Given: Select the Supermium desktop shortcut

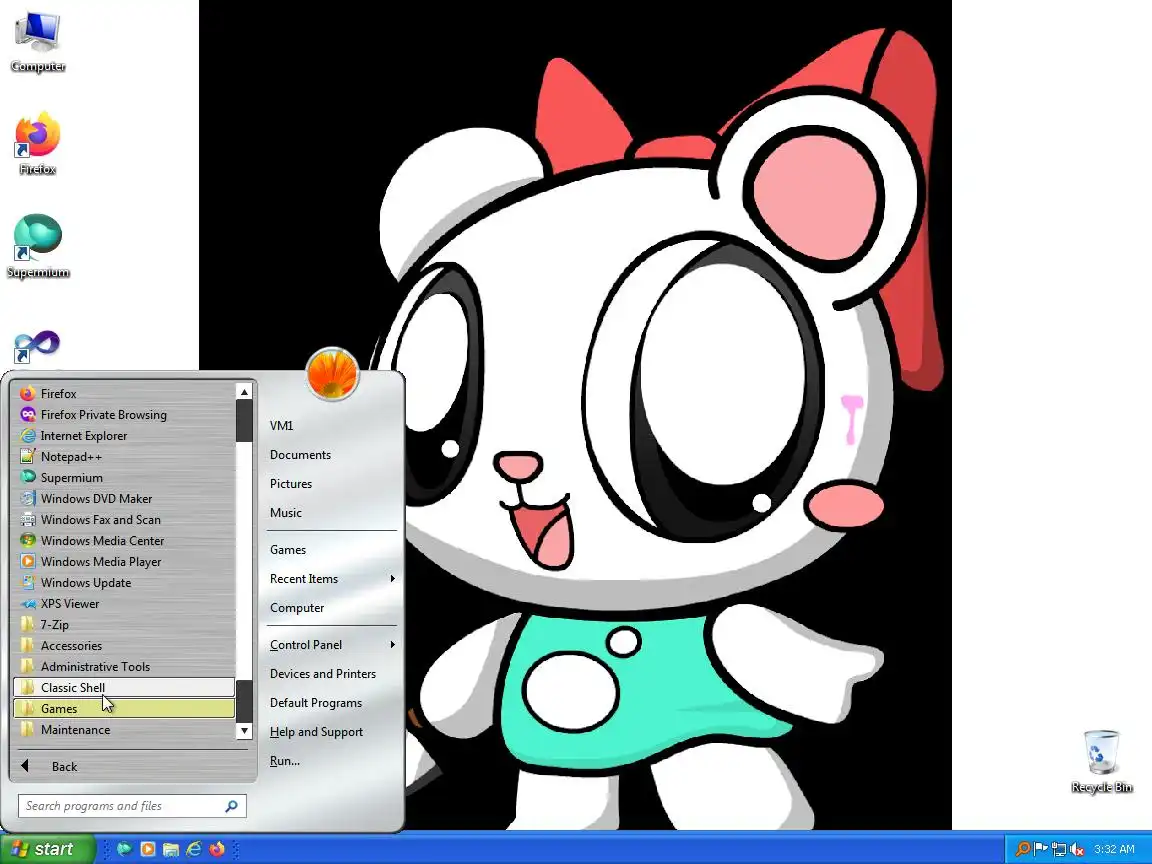Looking at the screenshot, I should point(37,247).
